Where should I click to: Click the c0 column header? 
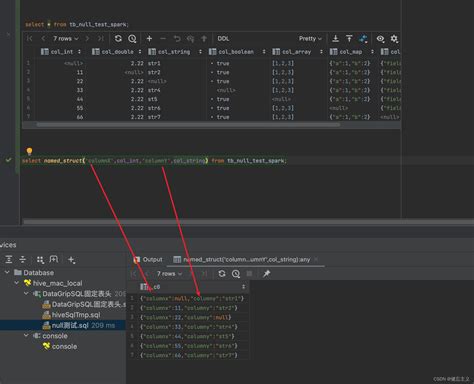pyautogui.click(x=193, y=287)
